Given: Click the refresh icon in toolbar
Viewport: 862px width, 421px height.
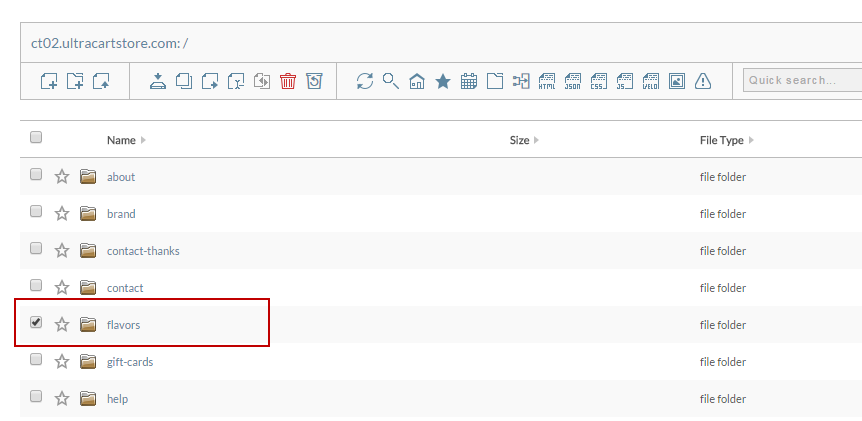Looking at the screenshot, I should tap(364, 81).
